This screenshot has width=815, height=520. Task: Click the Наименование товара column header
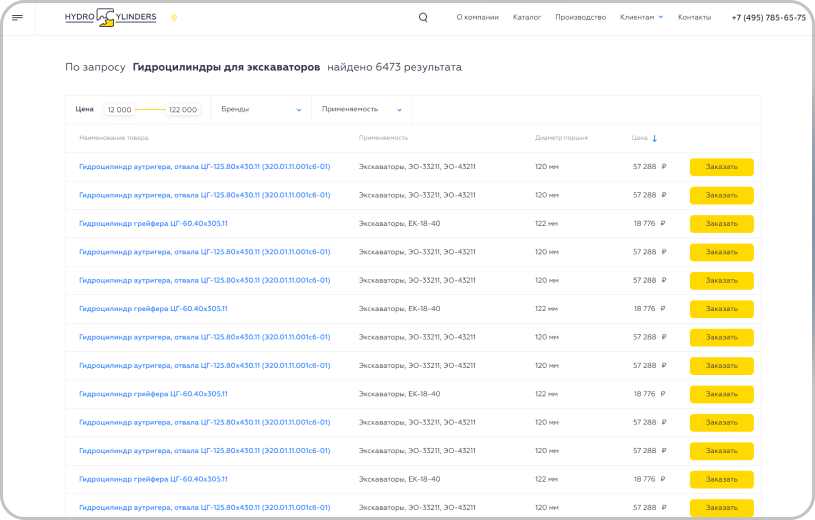[113, 138]
